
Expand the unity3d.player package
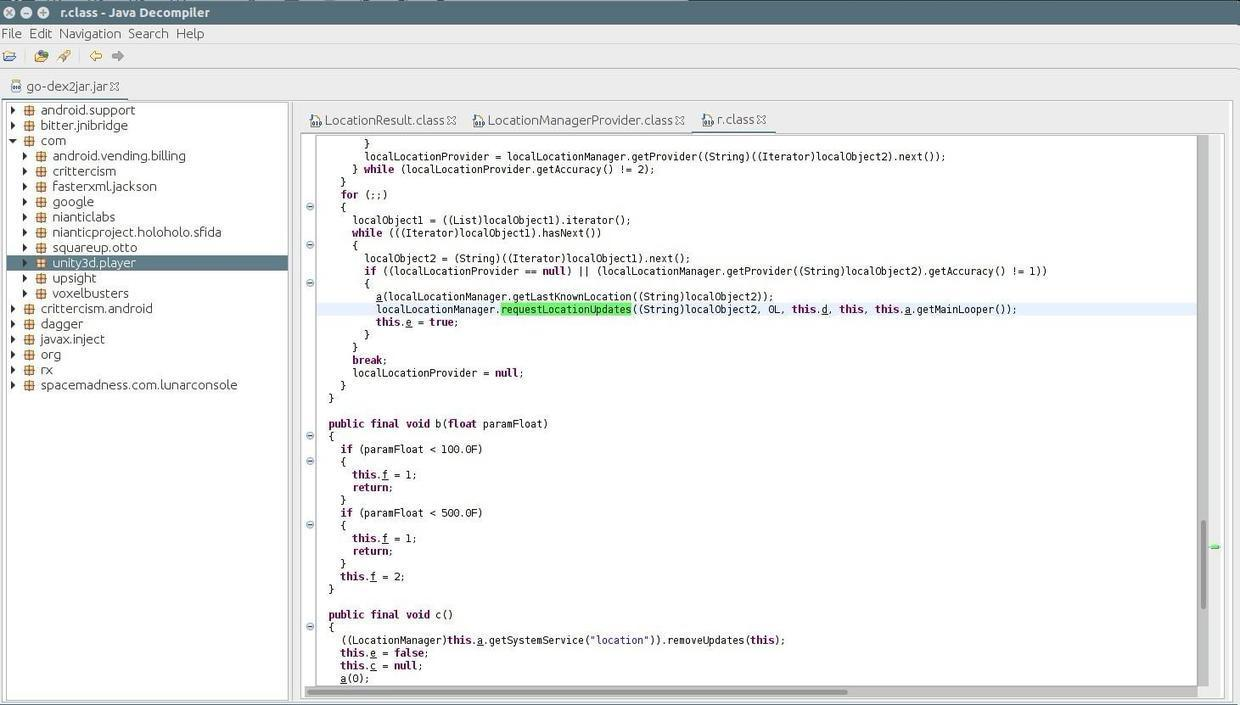[25, 263]
